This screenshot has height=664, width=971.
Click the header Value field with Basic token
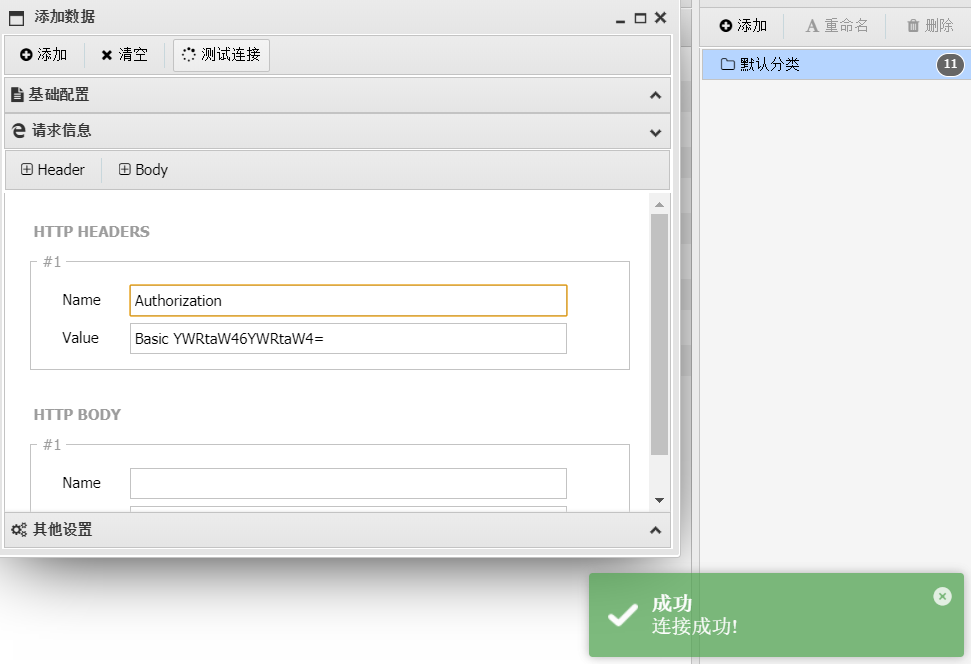click(348, 339)
